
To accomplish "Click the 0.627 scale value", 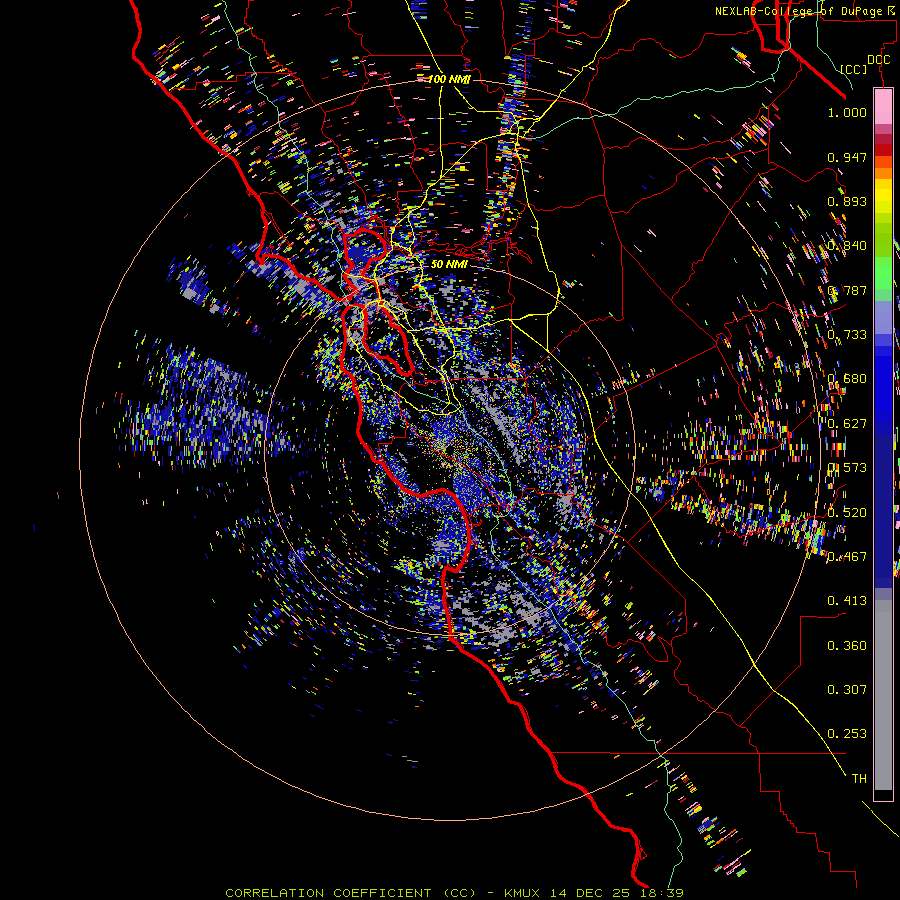I will [x=847, y=423].
